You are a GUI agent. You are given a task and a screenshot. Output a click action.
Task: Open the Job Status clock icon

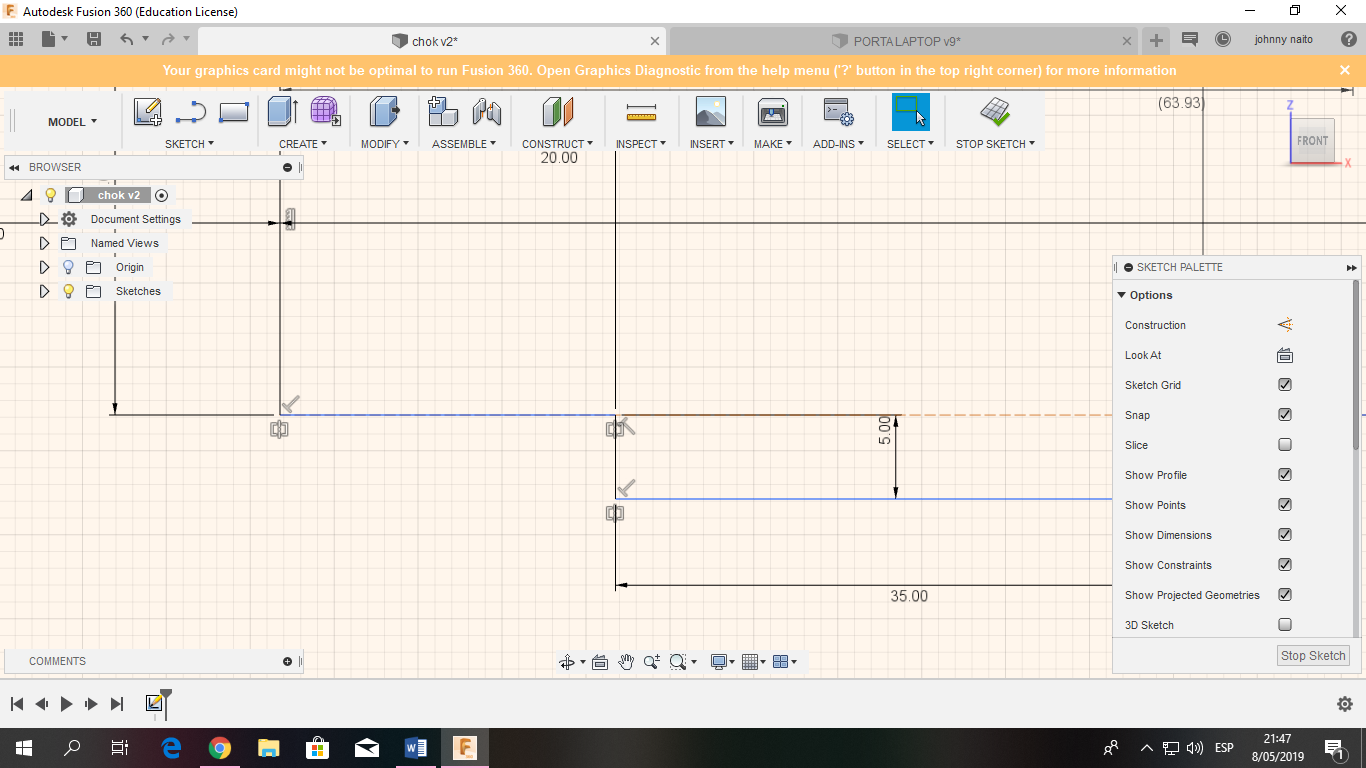pos(1223,39)
